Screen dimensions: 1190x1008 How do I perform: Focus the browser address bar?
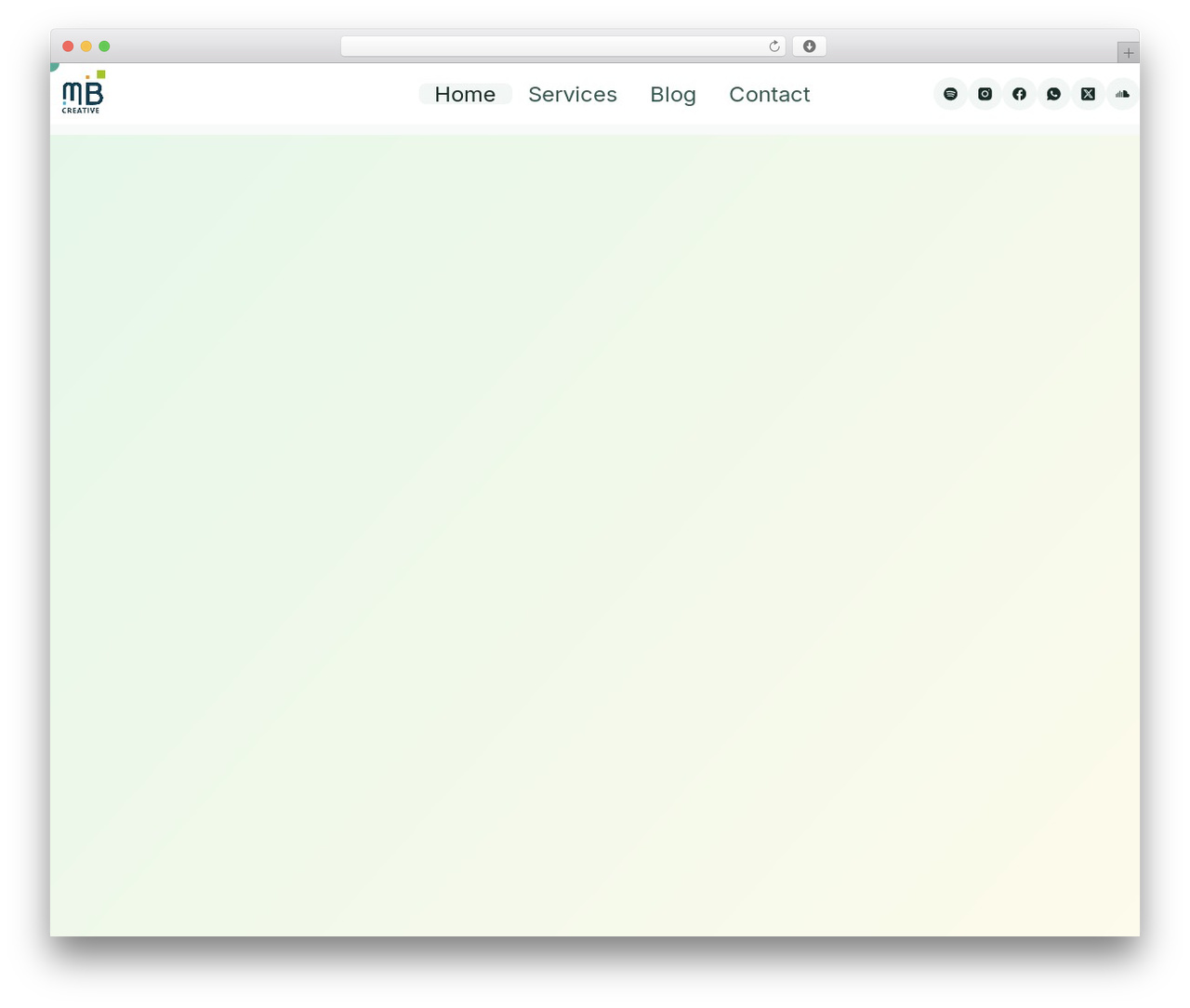(x=562, y=46)
